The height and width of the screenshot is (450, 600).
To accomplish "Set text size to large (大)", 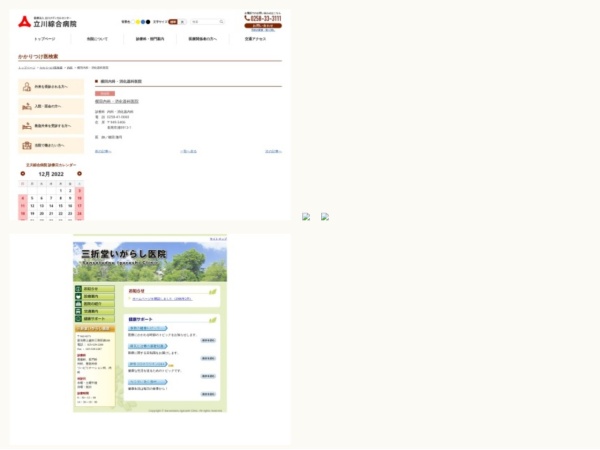I will click(x=183, y=22).
